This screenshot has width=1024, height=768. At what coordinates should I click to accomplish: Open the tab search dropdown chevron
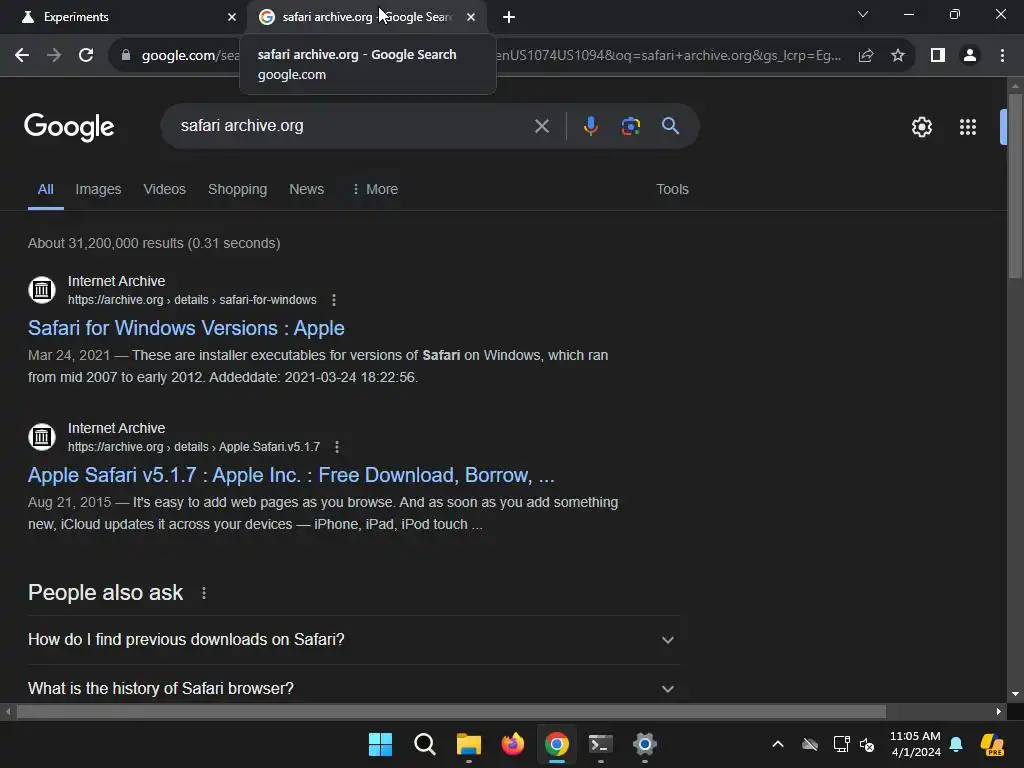click(x=863, y=14)
